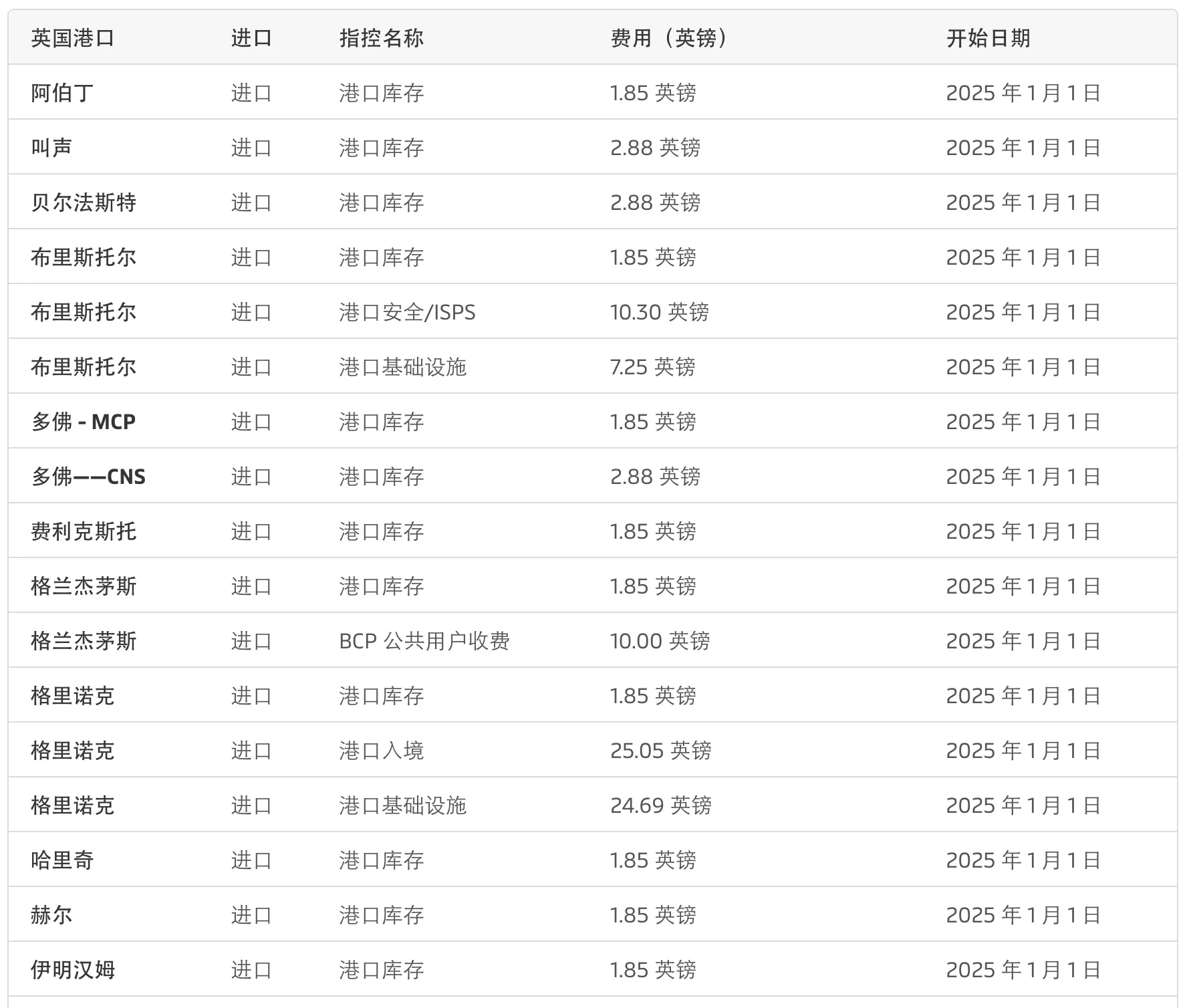The width and height of the screenshot is (1191, 1008).
Task: Click 2.88 英镑 in the 多佛——CNS row
Action: point(655,477)
